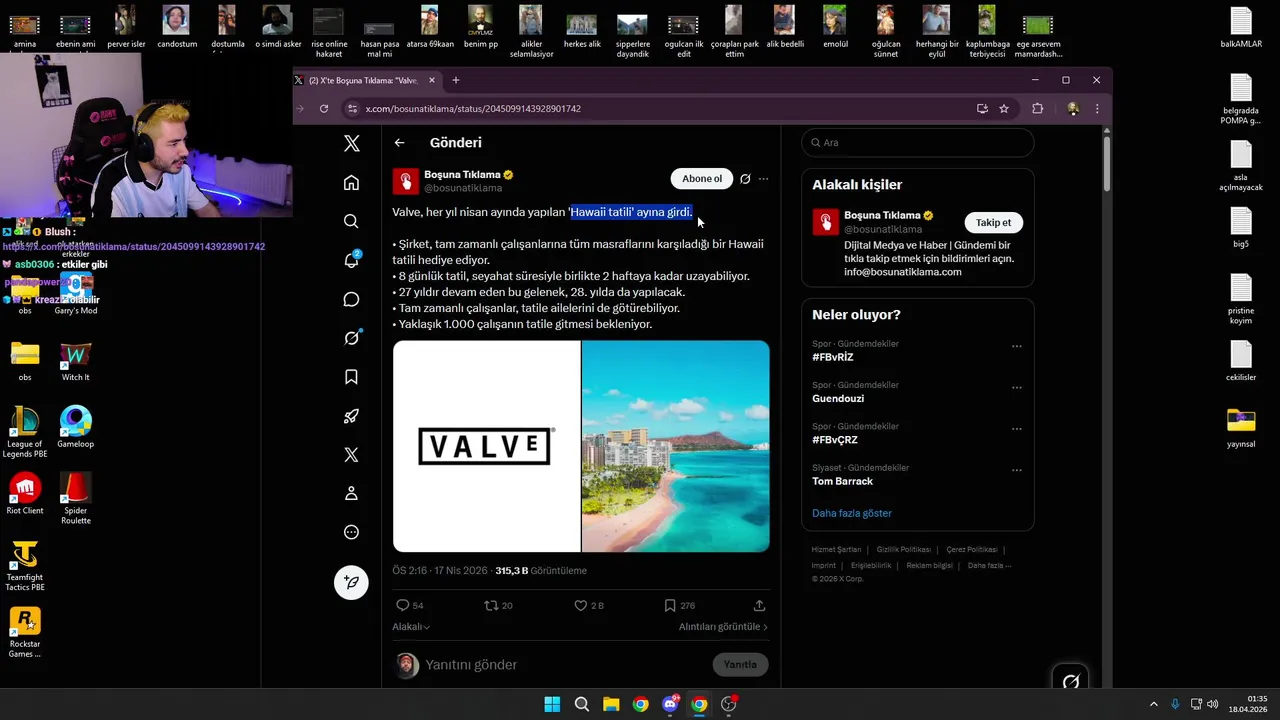This screenshot has width=1280, height=720.
Task: Open the Valve logo image
Action: [x=486, y=446]
